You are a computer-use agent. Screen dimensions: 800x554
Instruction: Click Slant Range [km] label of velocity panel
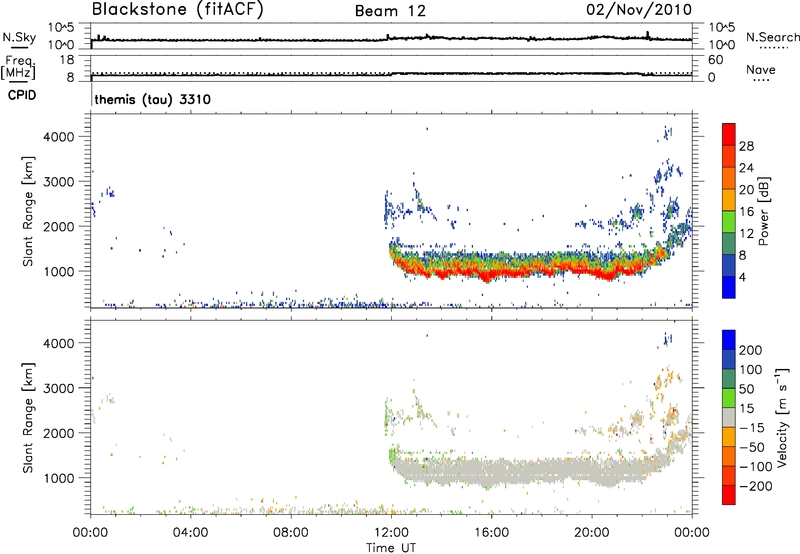(28, 417)
